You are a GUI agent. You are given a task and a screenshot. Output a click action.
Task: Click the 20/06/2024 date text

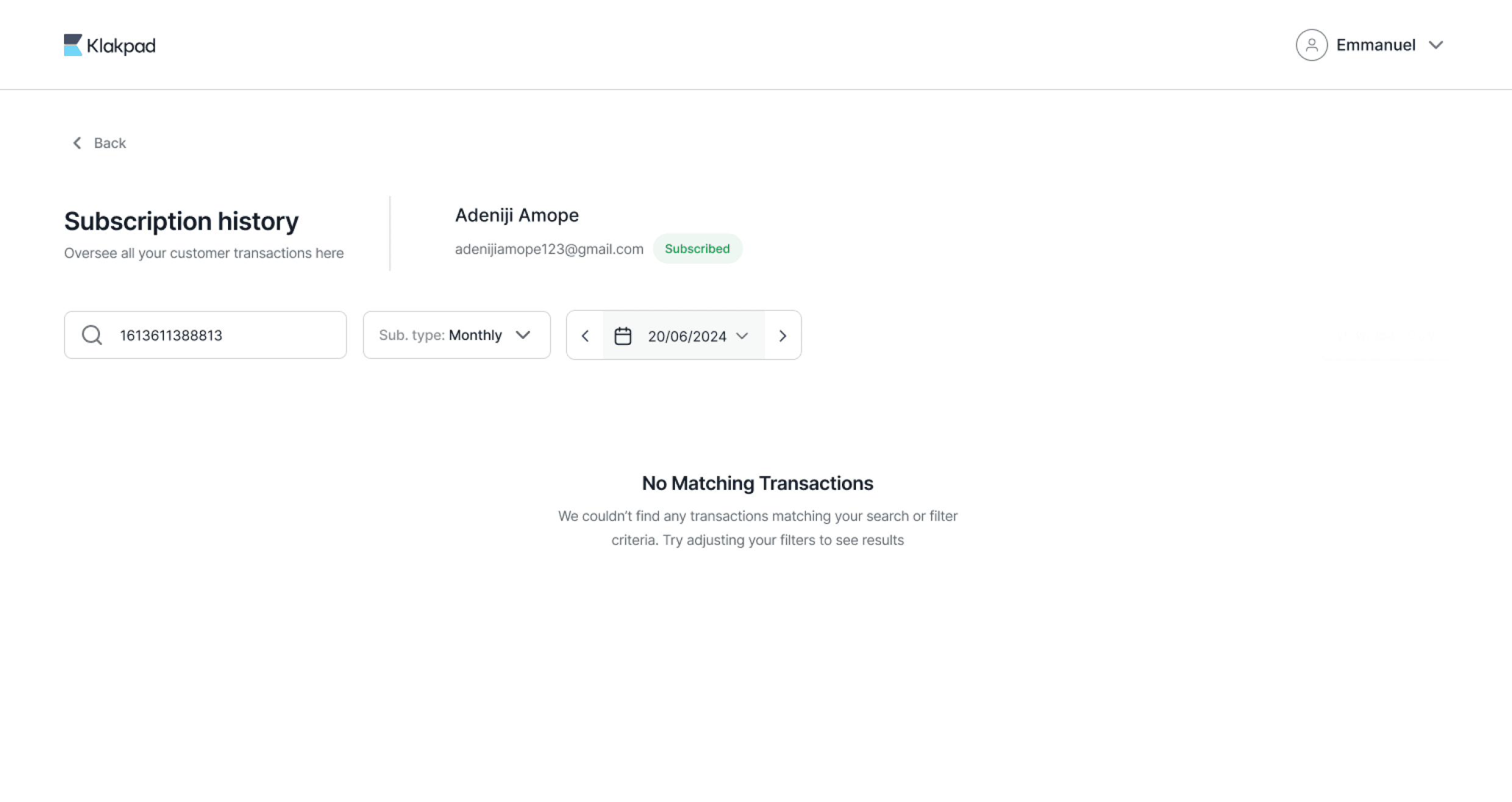[x=686, y=336]
